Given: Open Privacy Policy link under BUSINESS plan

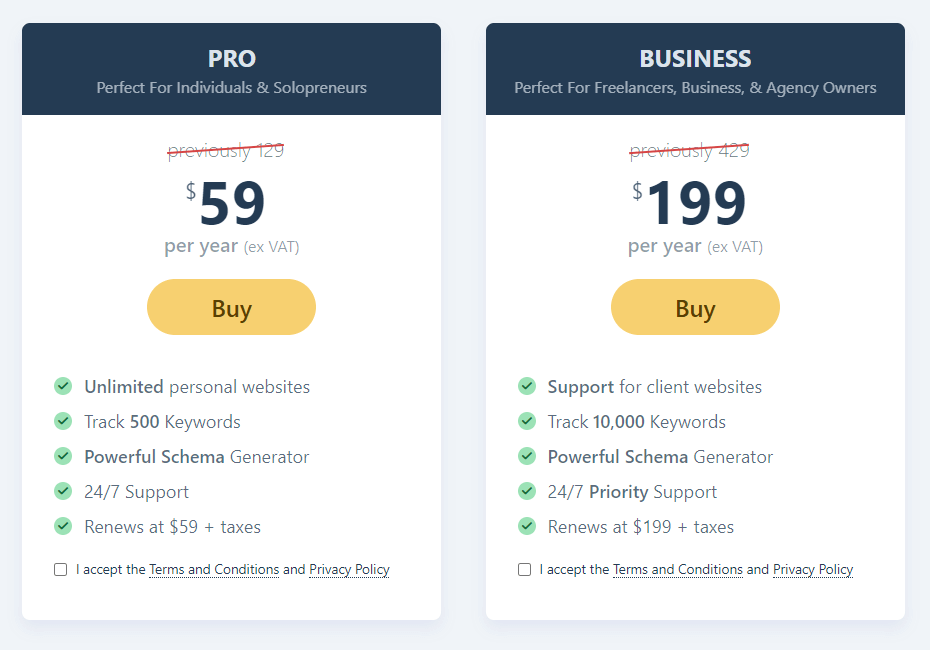Looking at the screenshot, I should [x=813, y=569].
